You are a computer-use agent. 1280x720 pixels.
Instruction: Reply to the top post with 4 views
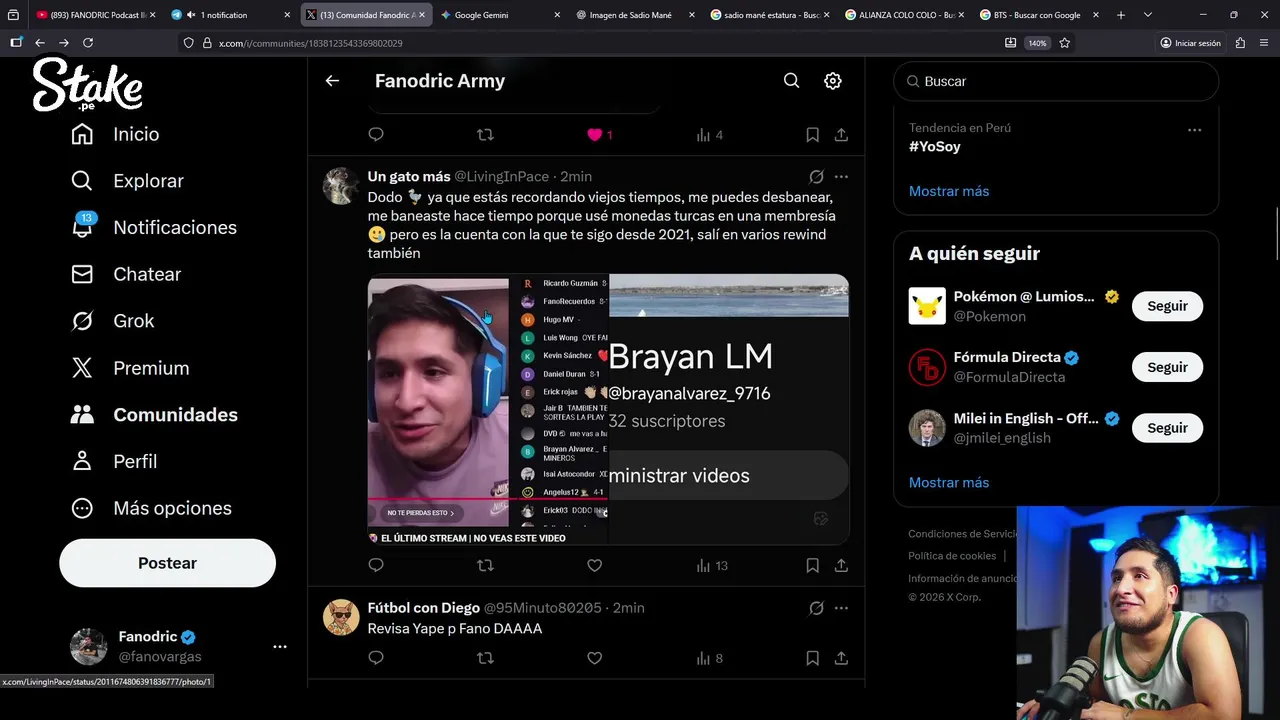tap(376, 135)
